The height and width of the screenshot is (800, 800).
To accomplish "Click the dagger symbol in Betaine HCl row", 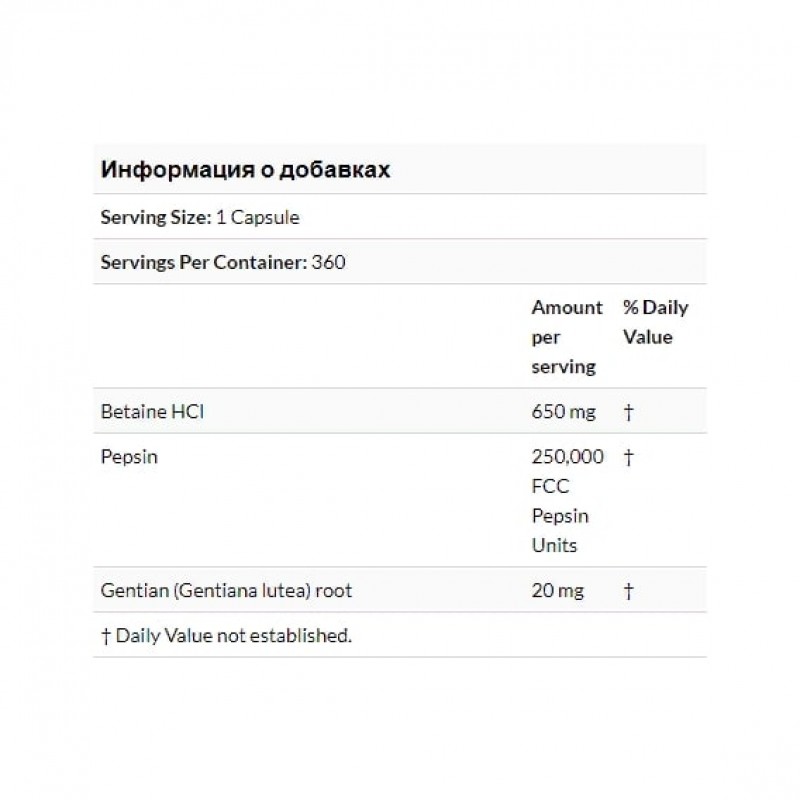I will 628,411.
